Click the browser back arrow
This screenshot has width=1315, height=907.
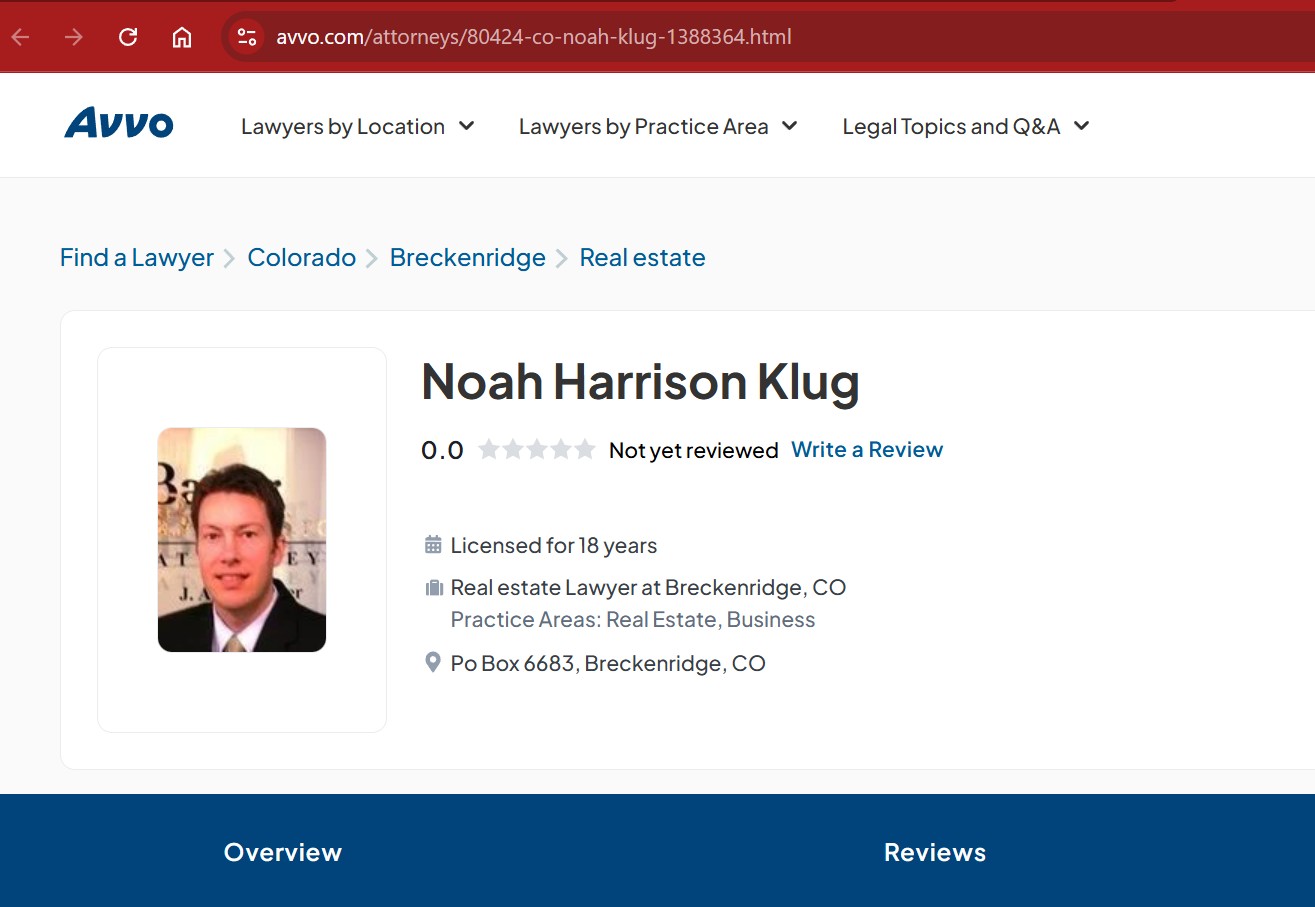21,38
